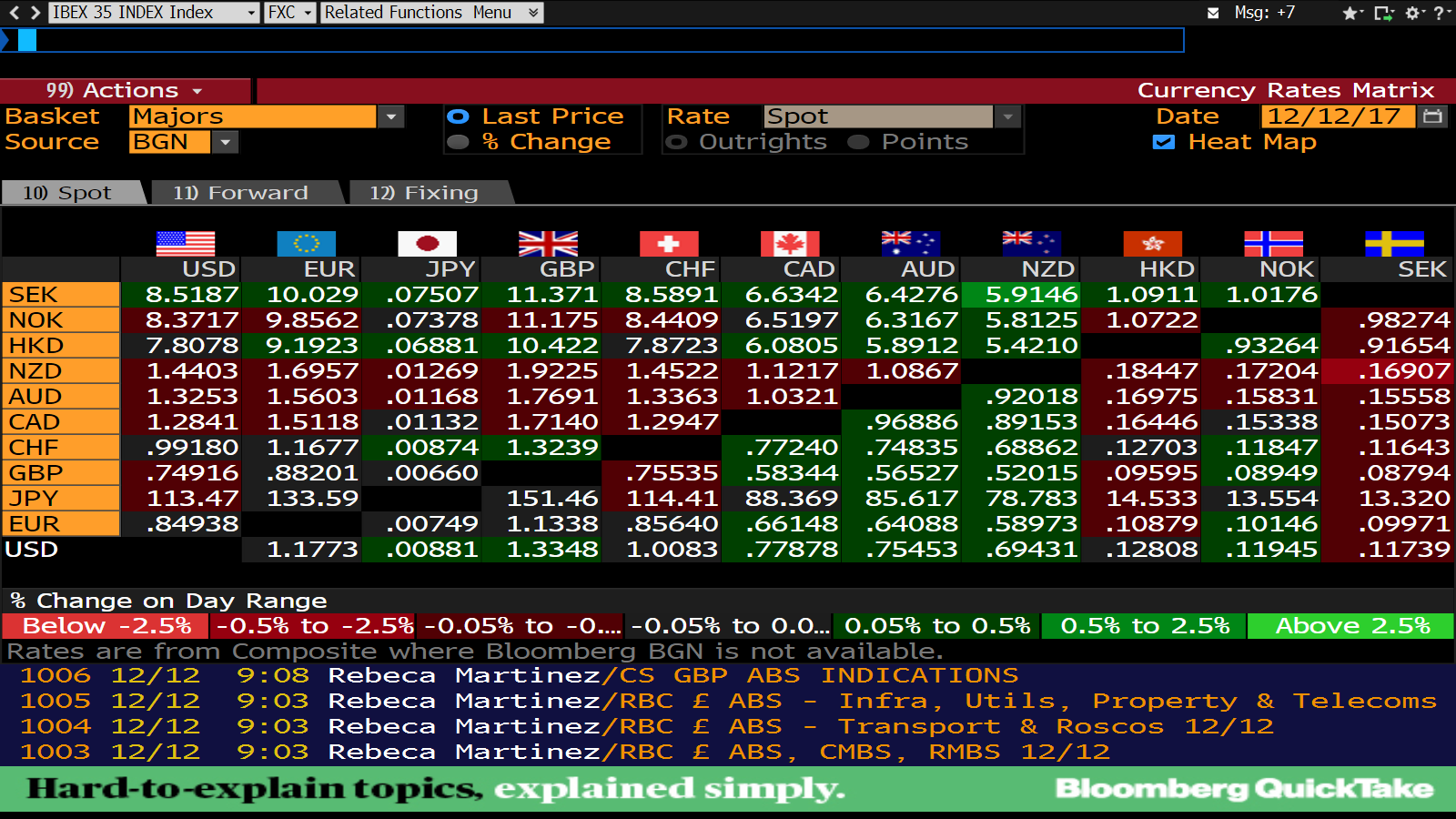The width and height of the screenshot is (1456, 819).
Task: Select the SEK row header
Action: (61, 295)
